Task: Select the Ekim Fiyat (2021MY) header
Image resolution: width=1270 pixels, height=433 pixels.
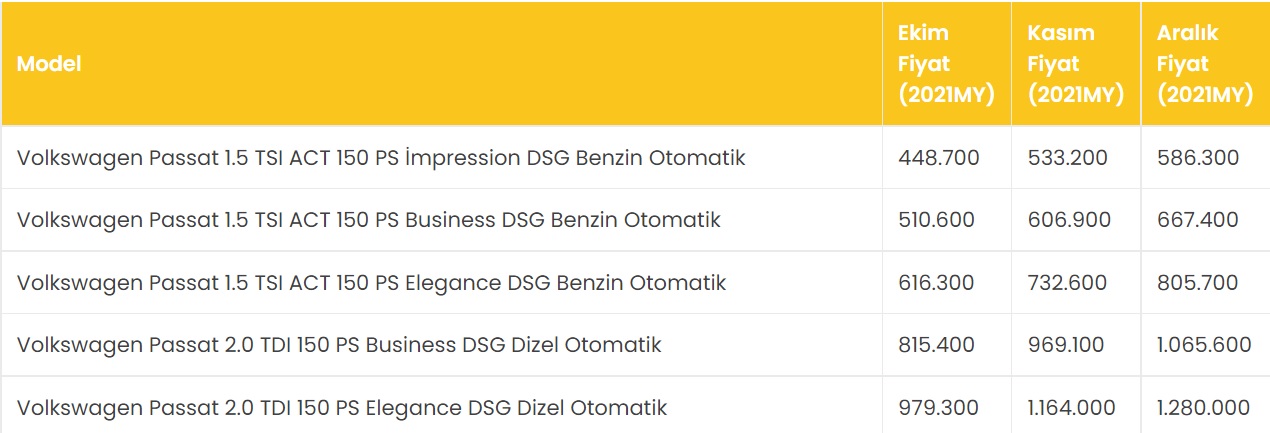Action: (x=945, y=64)
